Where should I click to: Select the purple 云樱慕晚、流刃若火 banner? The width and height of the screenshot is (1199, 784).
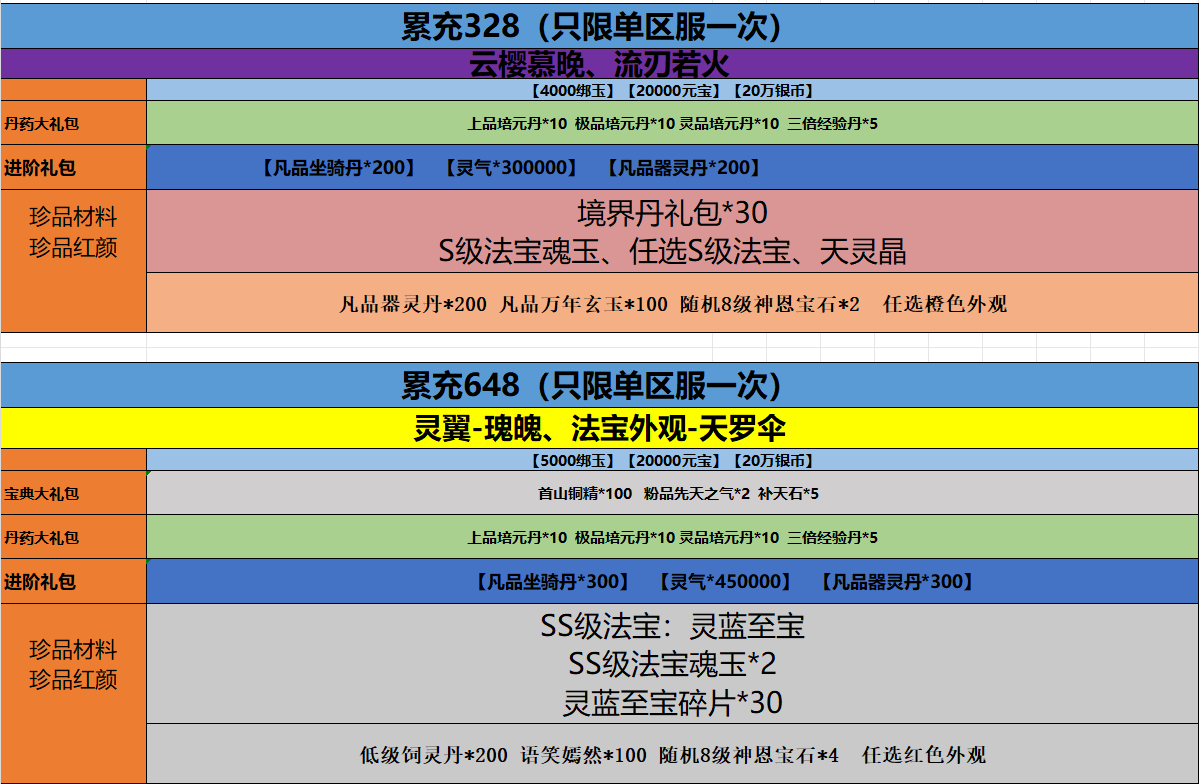(x=599, y=65)
